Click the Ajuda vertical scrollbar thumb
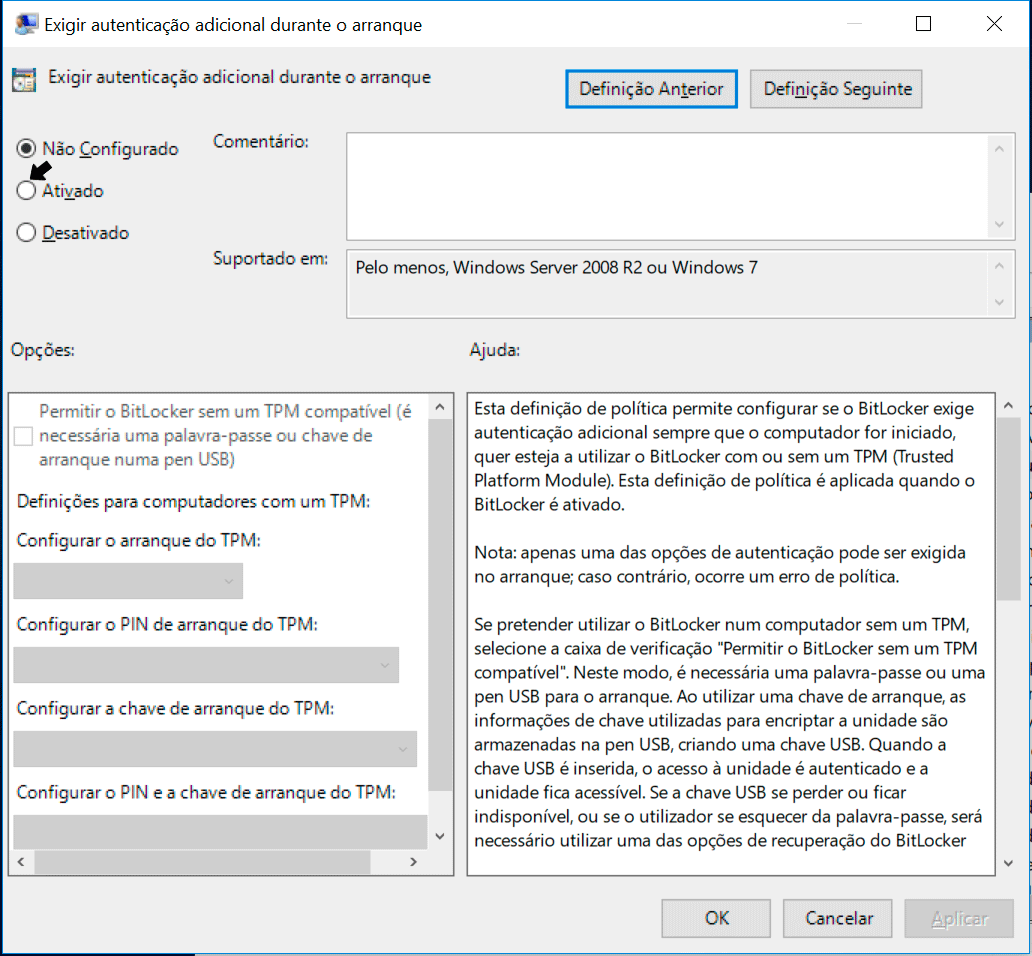 pyautogui.click(x=1008, y=509)
